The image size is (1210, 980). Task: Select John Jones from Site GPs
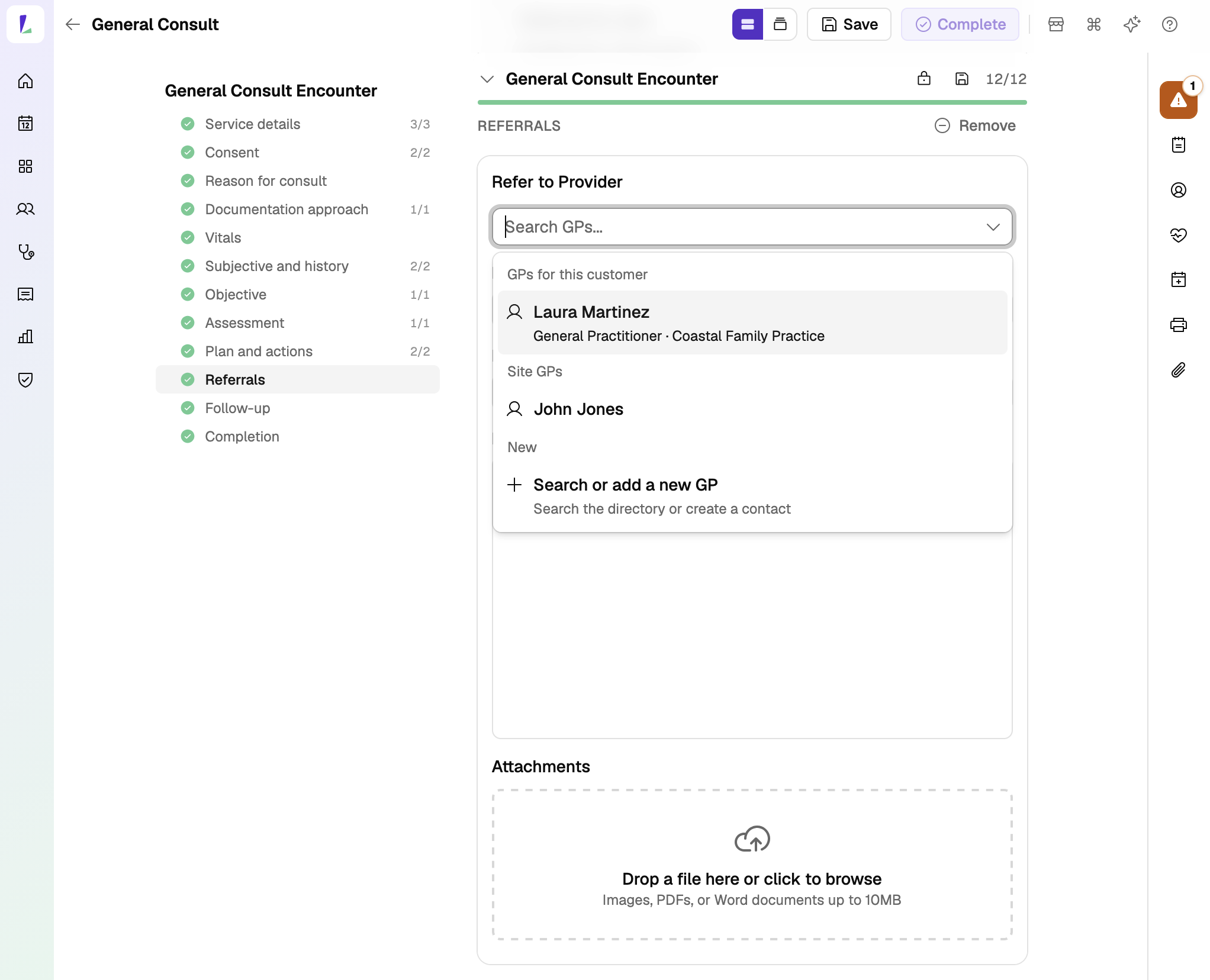point(752,409)
